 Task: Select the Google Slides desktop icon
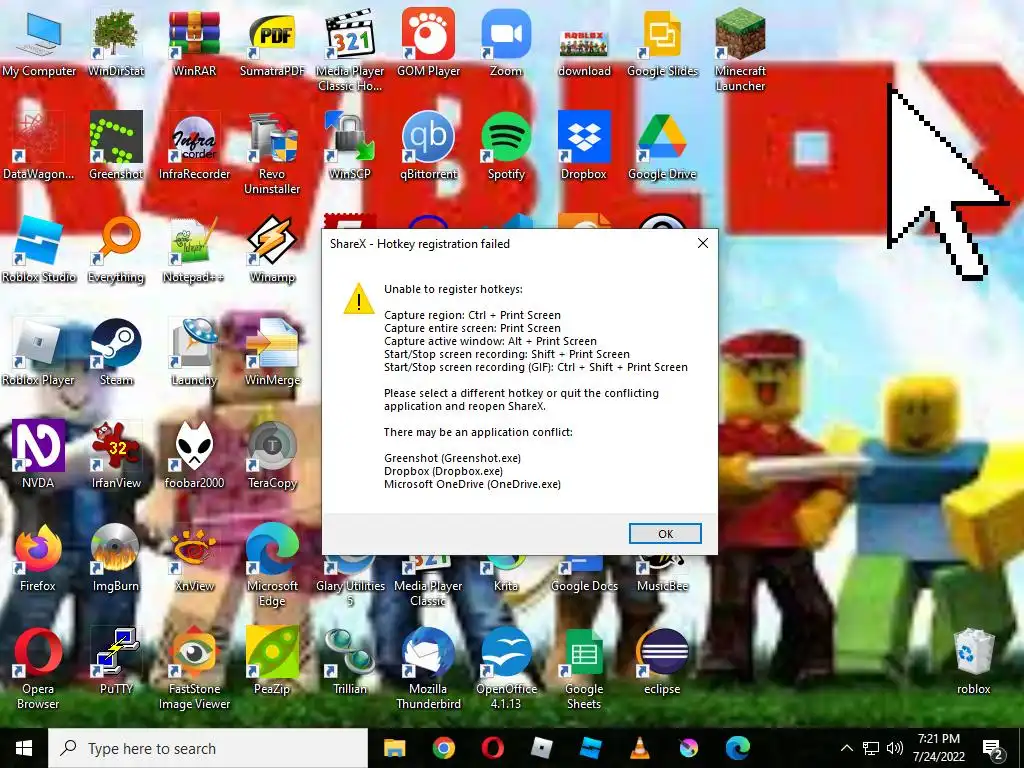click(662, 43)
